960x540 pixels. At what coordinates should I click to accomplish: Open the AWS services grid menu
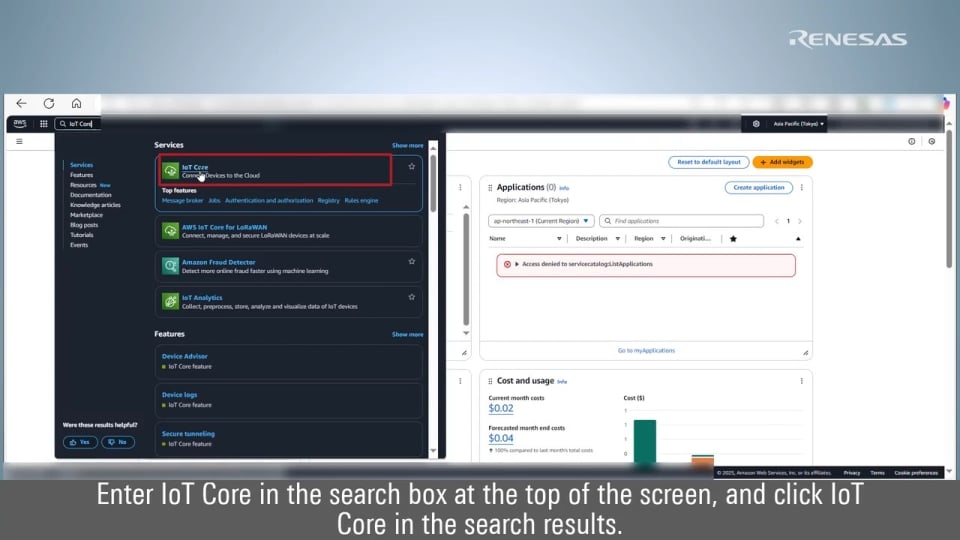click(x=43, y=124)
